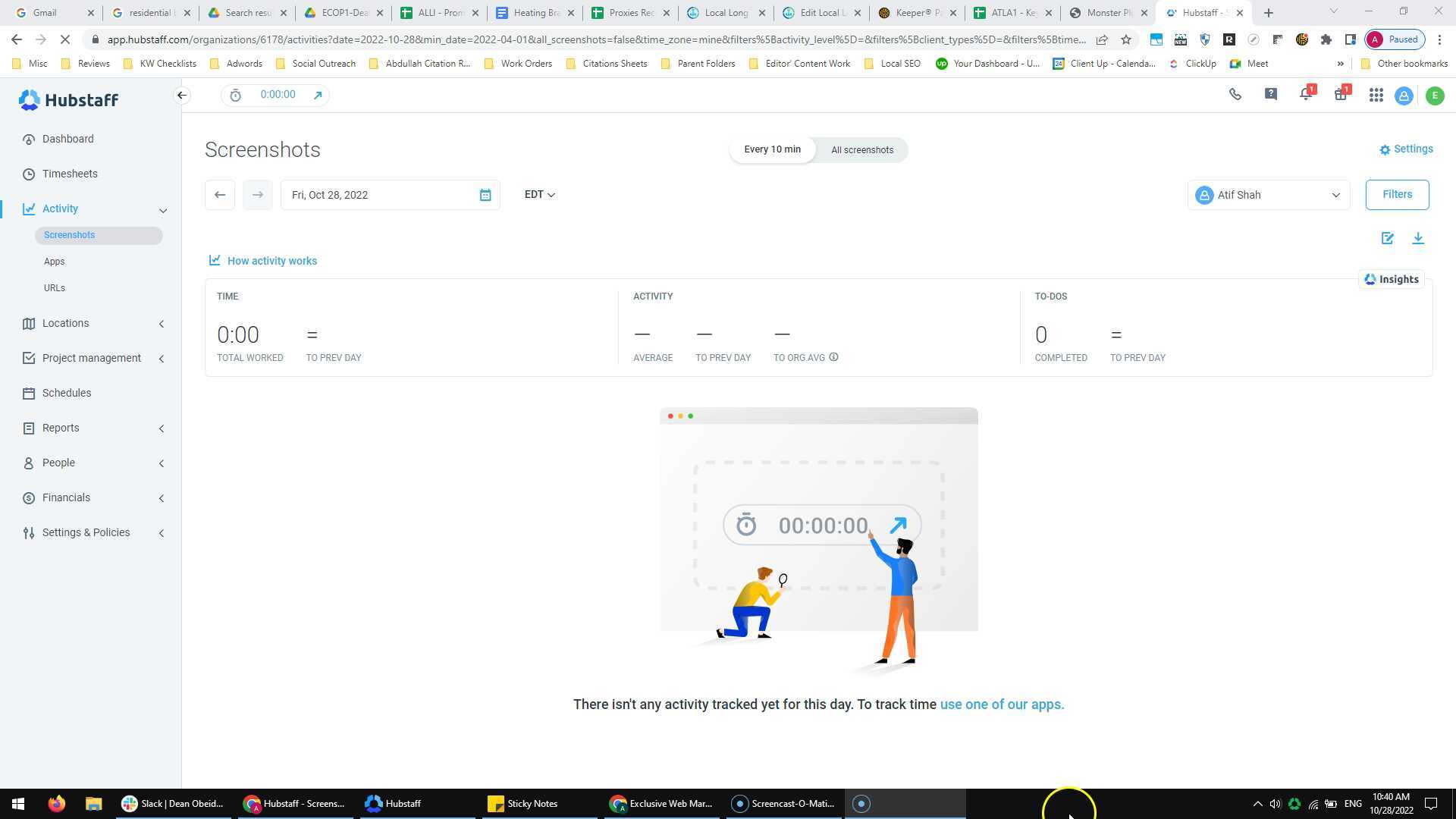Open the EDT timezone dropdown
Screen dimensions: 1456x819
539,195
